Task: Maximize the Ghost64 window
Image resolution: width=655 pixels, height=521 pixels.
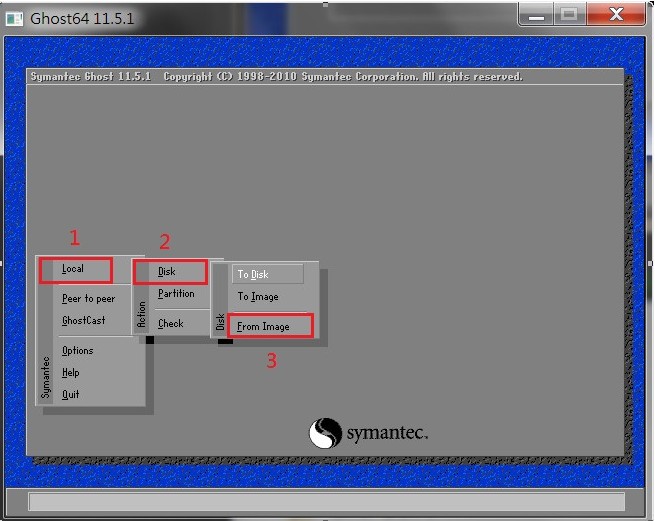Action: [570, 15]
